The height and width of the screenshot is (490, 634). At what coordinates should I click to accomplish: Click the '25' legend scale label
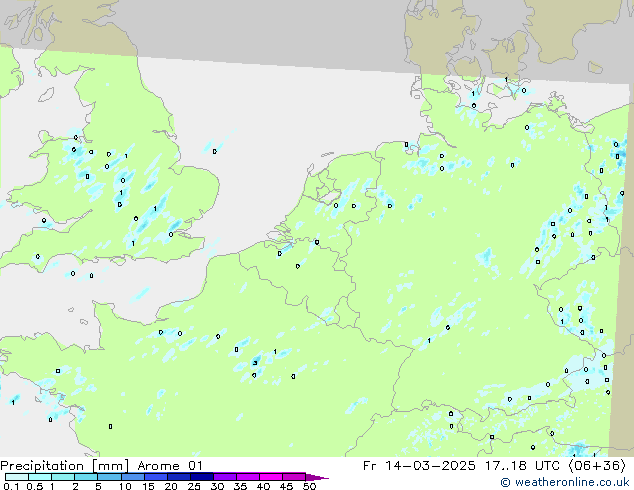194,486
